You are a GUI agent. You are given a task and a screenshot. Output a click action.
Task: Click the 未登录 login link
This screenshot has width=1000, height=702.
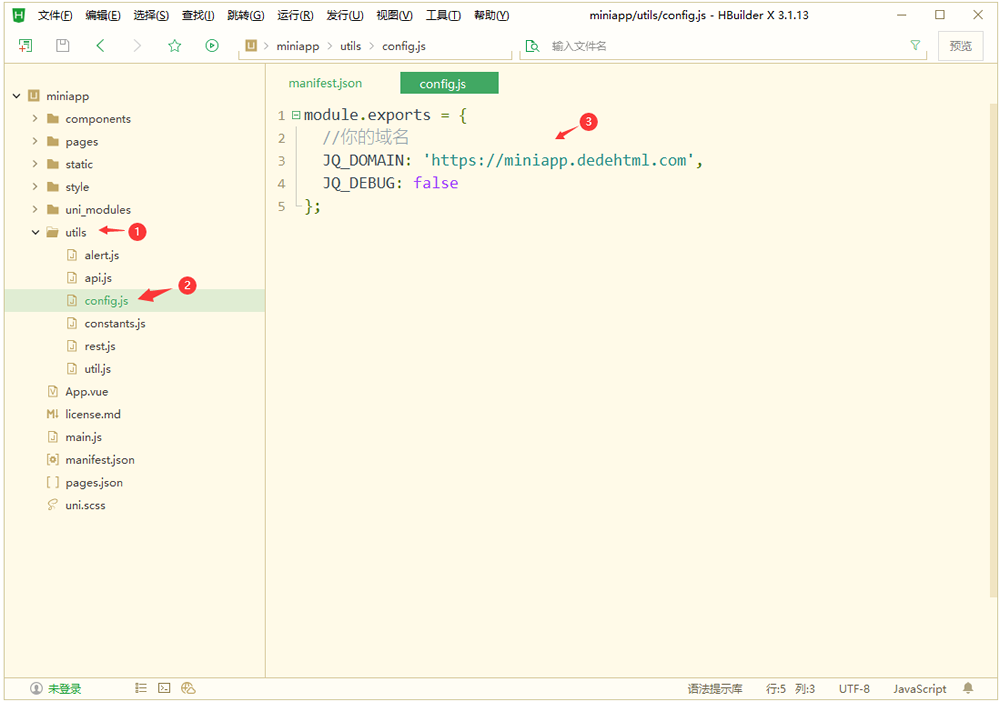coord(64,689)
